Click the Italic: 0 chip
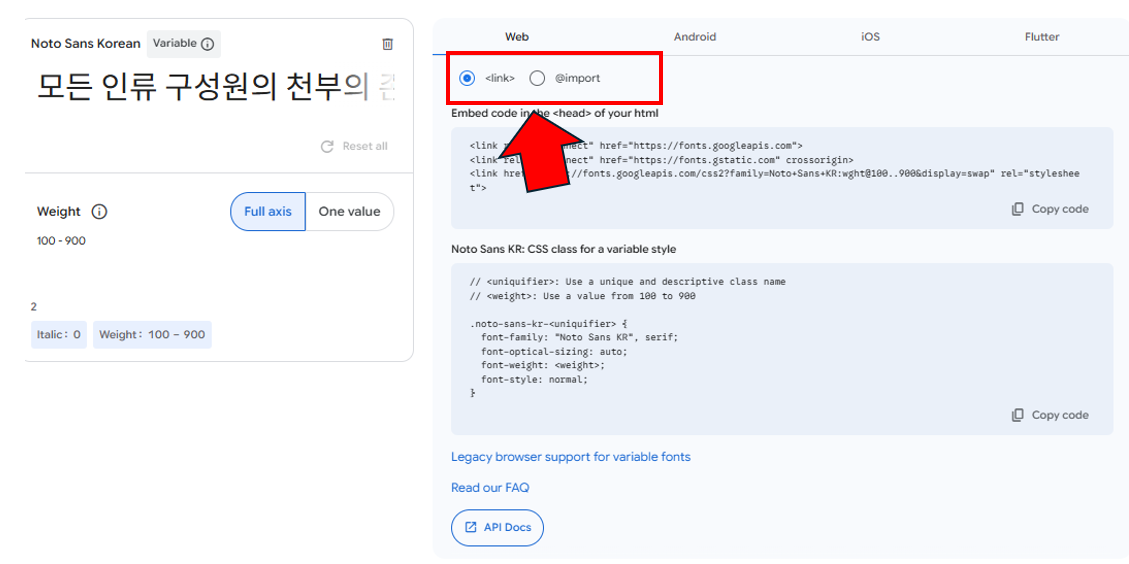 point(58,335)
